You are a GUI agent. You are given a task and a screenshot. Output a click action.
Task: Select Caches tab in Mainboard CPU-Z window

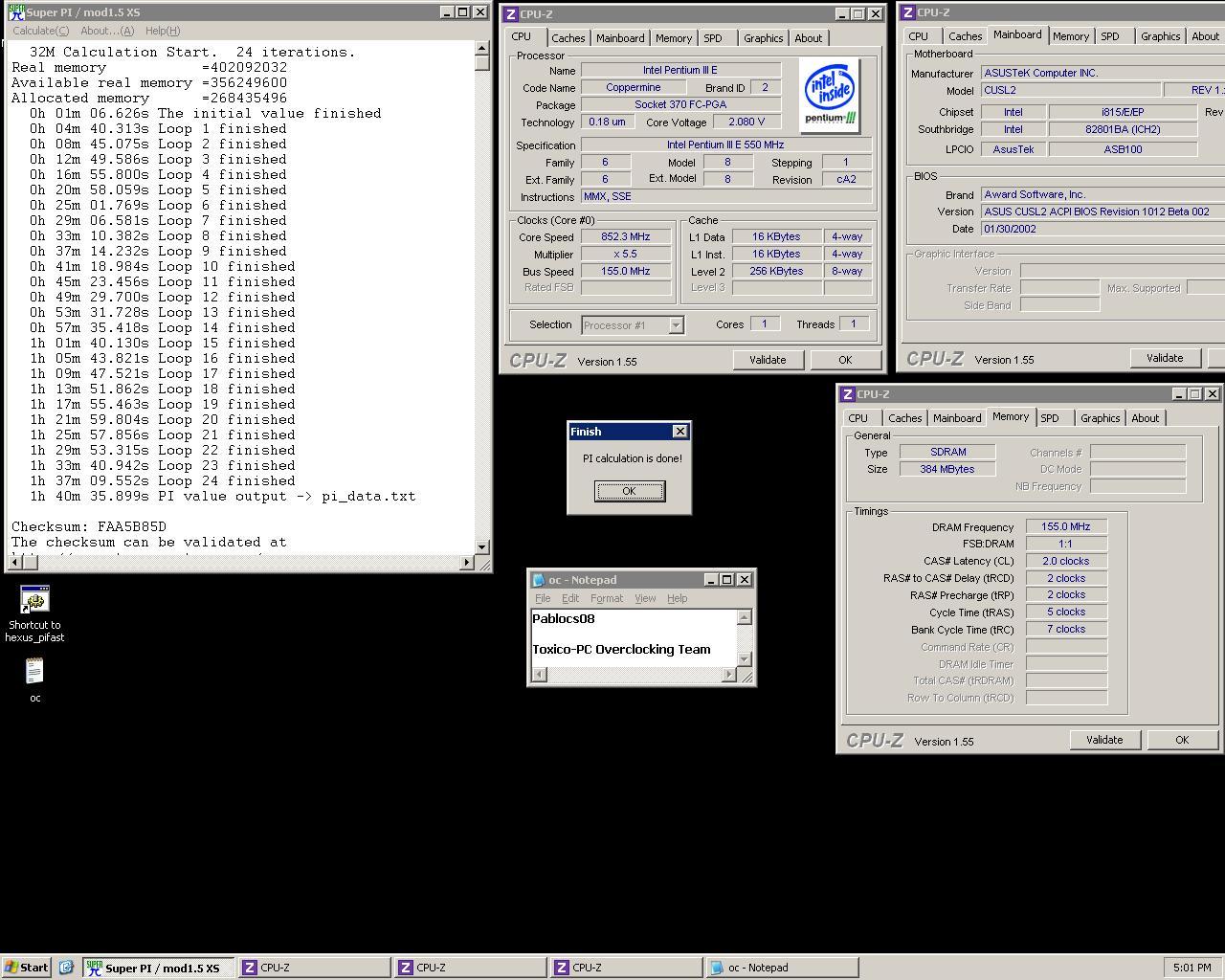tap(965, 36)
